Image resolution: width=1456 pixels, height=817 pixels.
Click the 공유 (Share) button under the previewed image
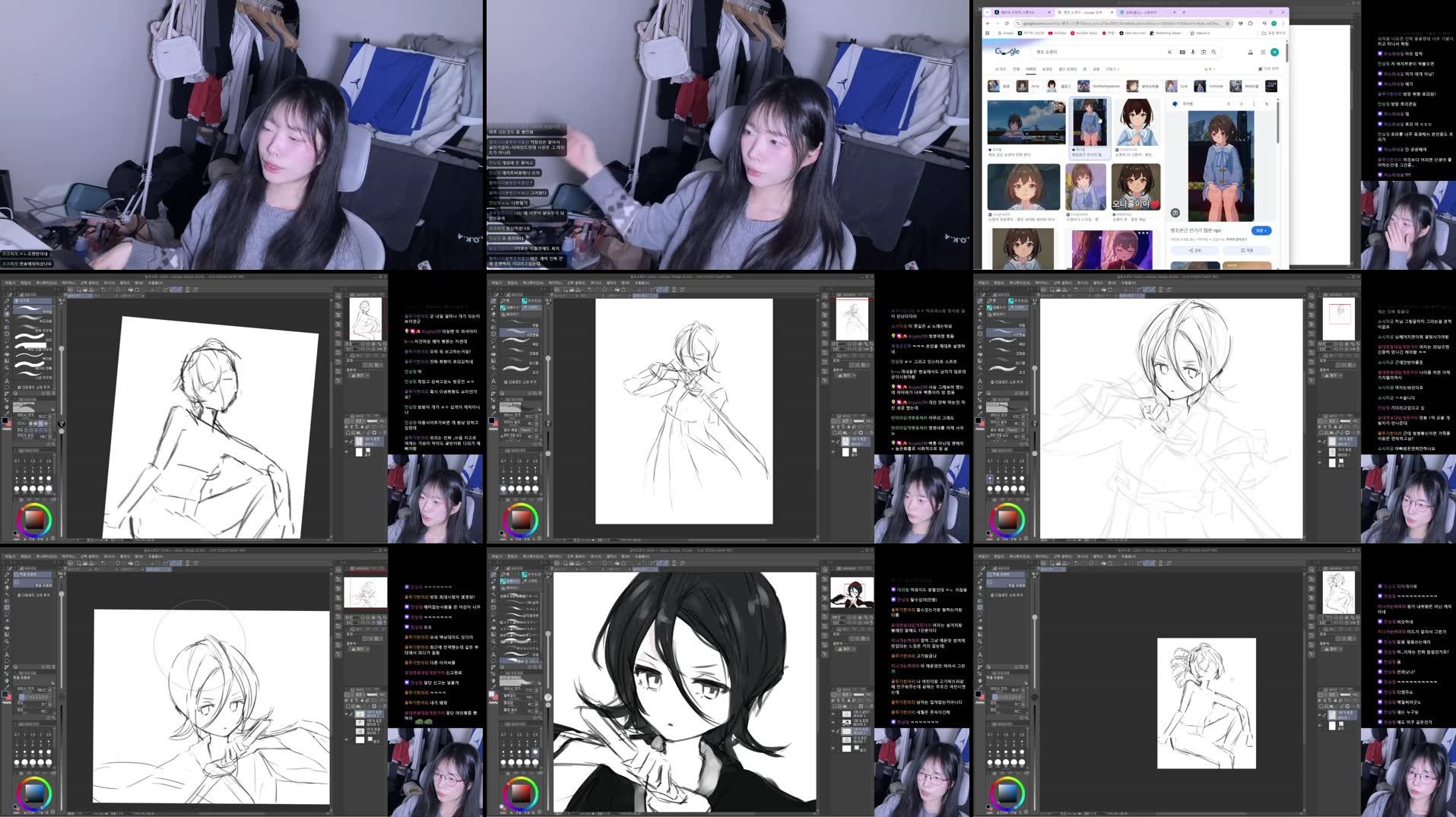tap(1195, 251)
